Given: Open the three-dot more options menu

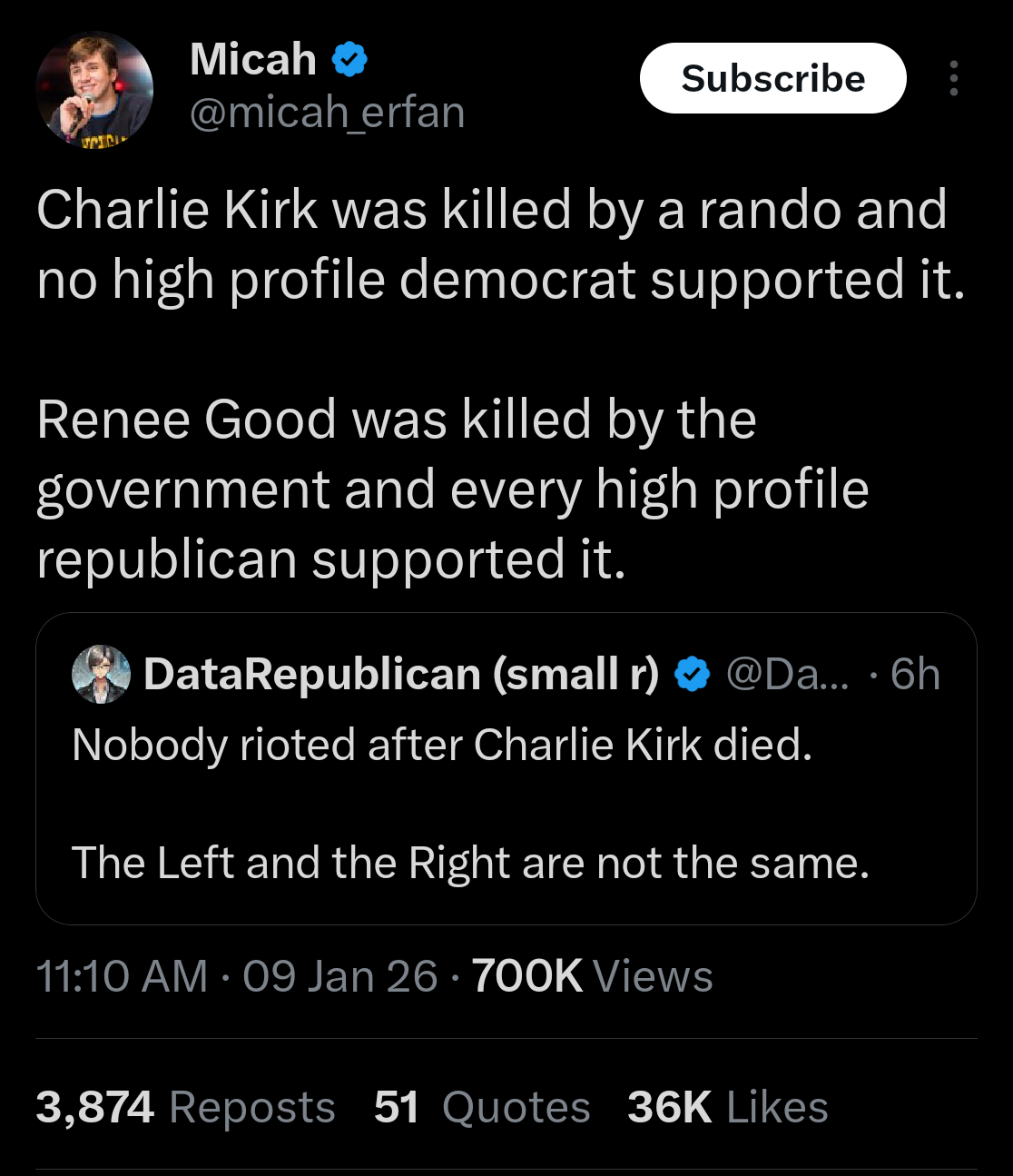Looking at the screenshot, I should [953, 79].
